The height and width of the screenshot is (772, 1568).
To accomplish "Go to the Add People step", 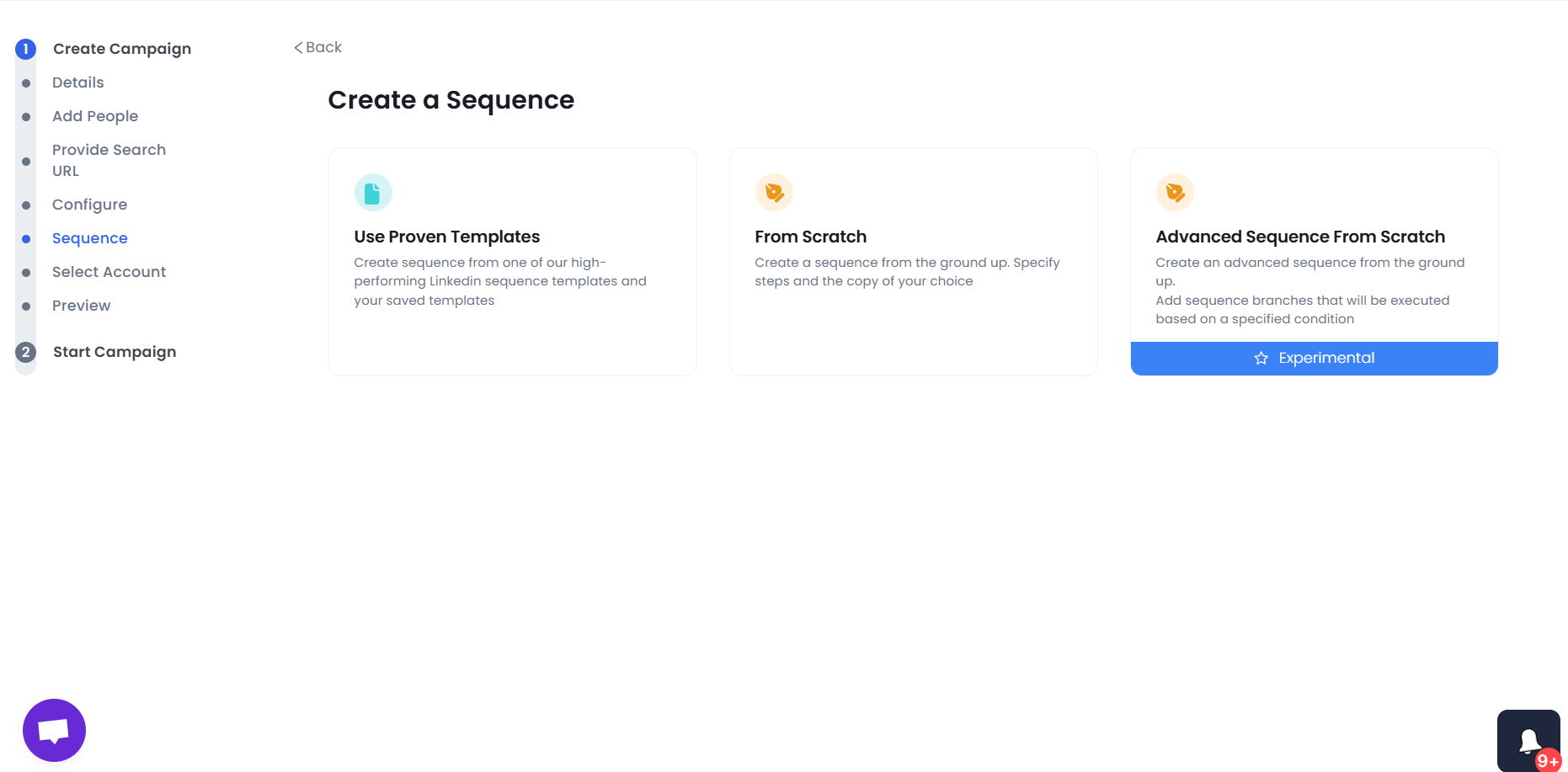I will point(95,116).
